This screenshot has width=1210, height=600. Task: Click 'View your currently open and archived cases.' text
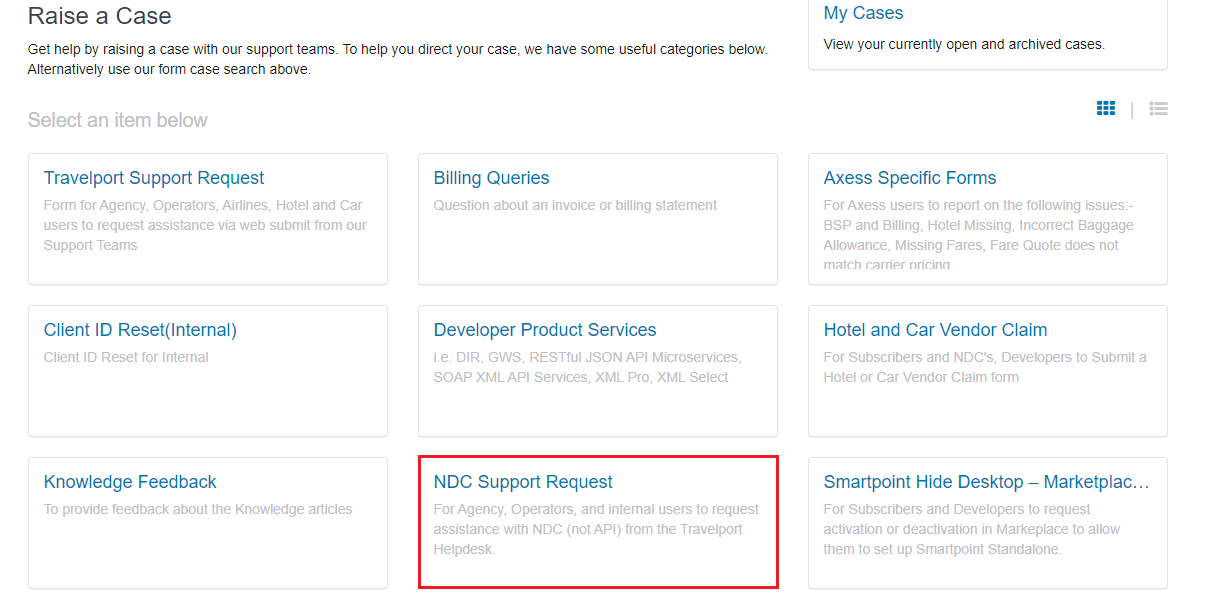pyautogui.click(x=964, y=44)
